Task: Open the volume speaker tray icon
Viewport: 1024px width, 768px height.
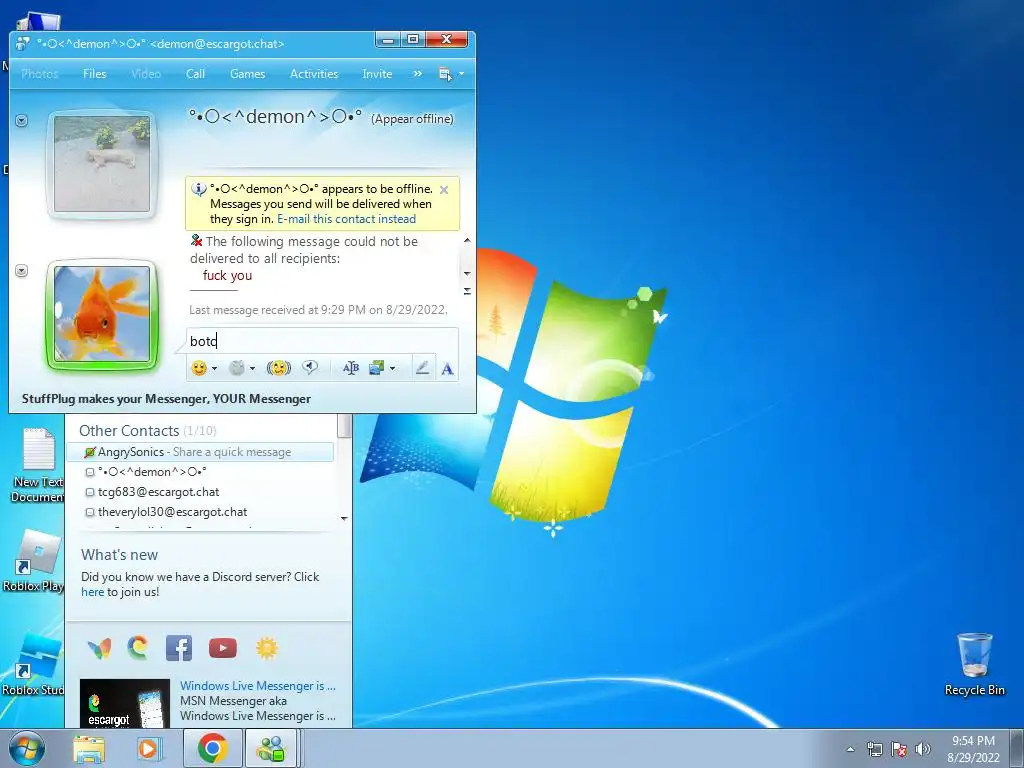Action: coord(923,749)
